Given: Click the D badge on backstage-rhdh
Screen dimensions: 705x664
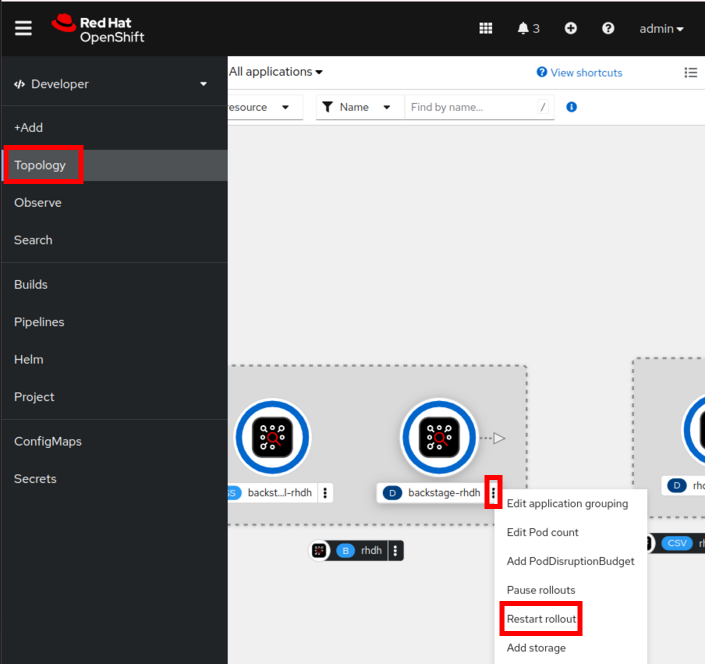Looking at the screenshot, I should click(x=392, y=493).
